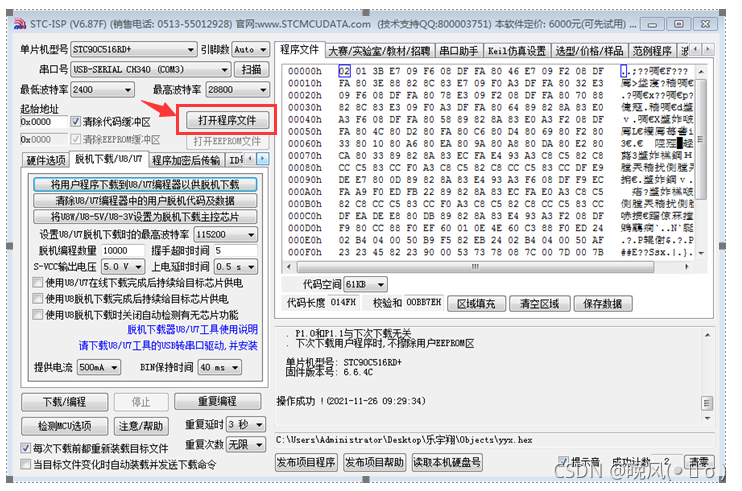Switch to 大赛/实验室/教材/招聘 tab

point(379,51)
